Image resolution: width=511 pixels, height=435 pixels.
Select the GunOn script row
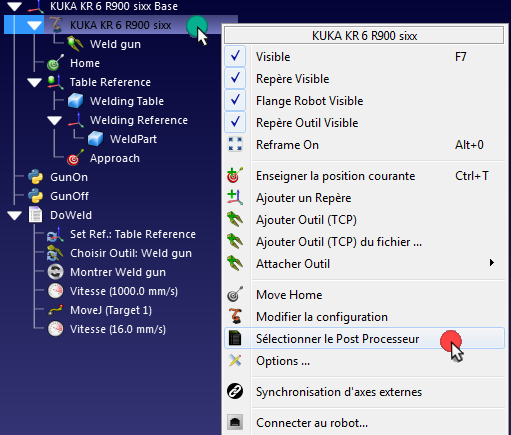click(x=69, y=177)
